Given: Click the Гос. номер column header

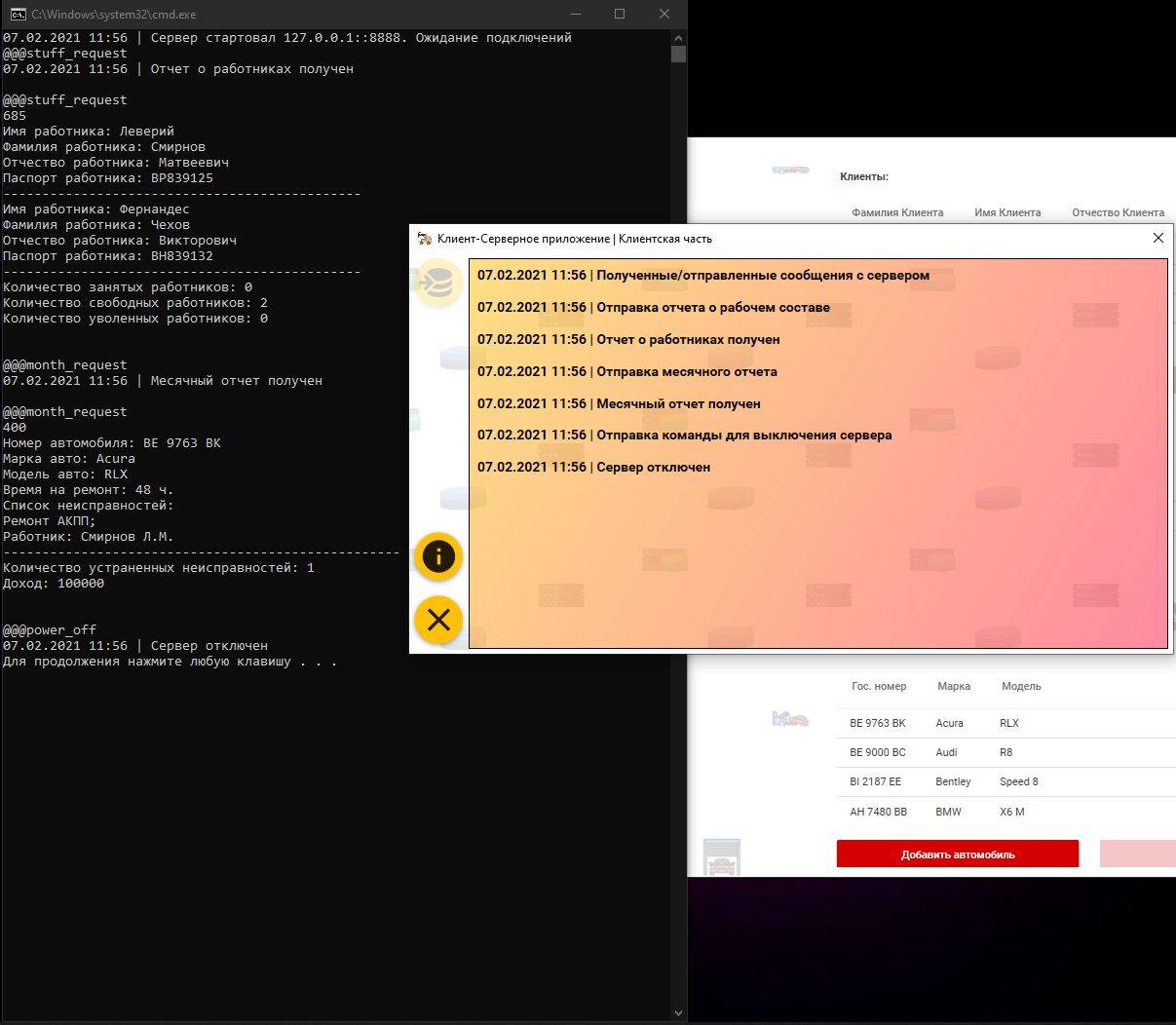Looking at the screenshot, I should point(879,686).
